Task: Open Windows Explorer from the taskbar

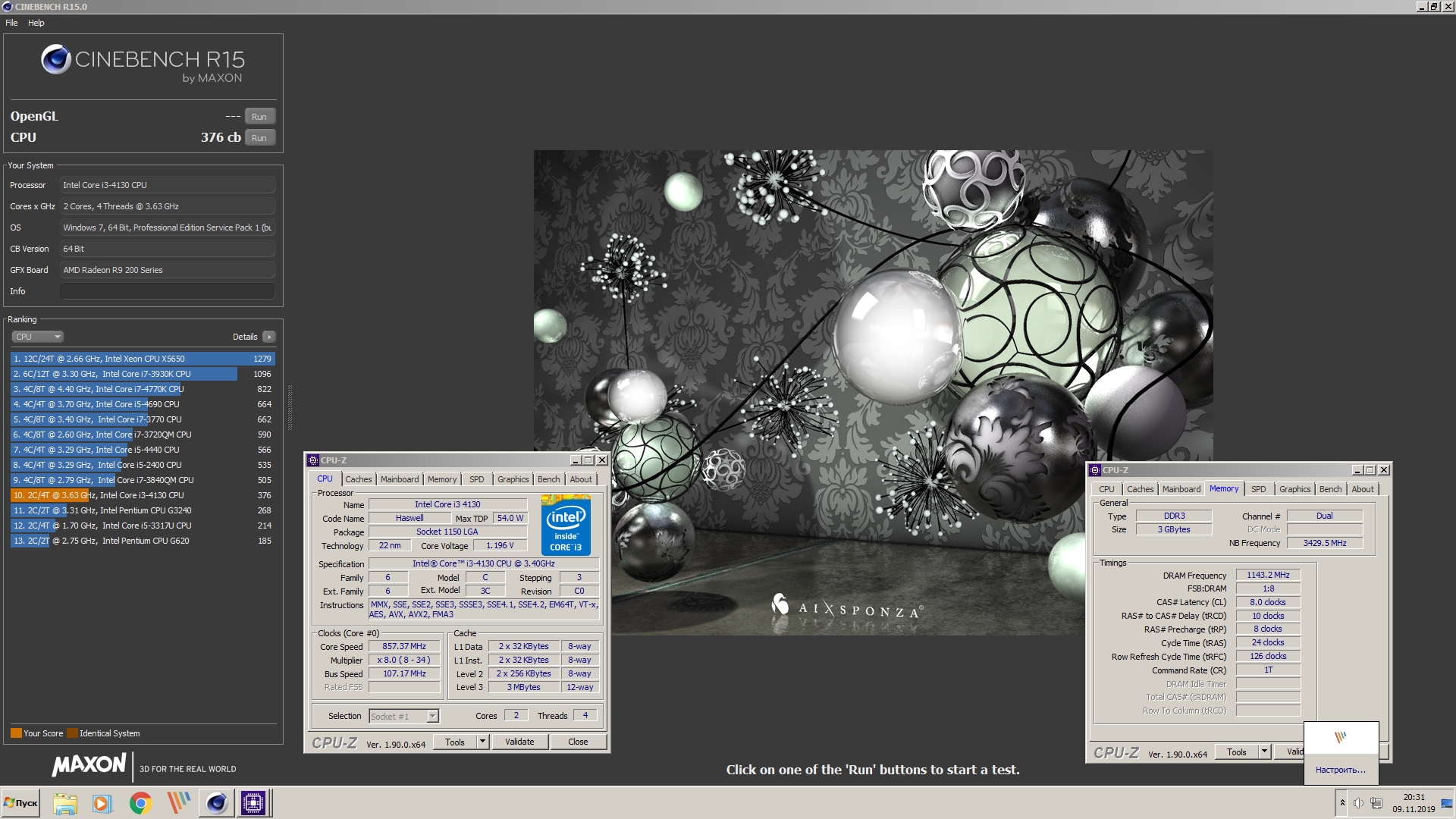Action: tap(65, 803)
